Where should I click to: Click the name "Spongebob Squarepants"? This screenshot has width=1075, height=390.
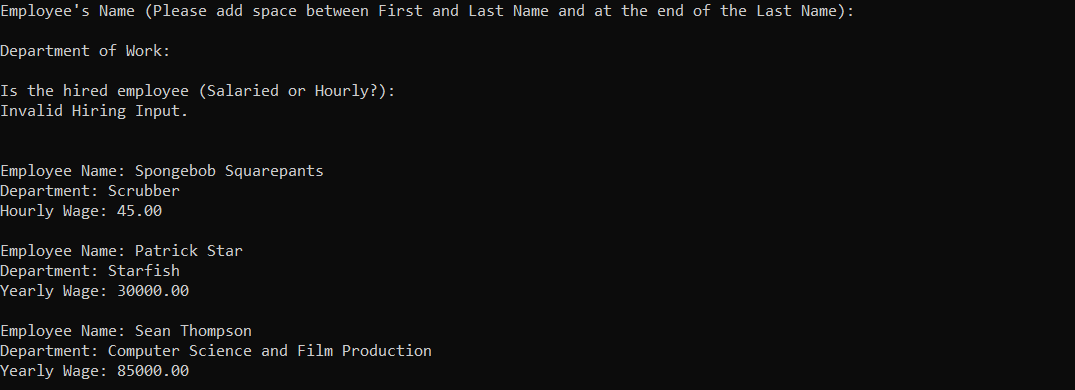(229, 171)
